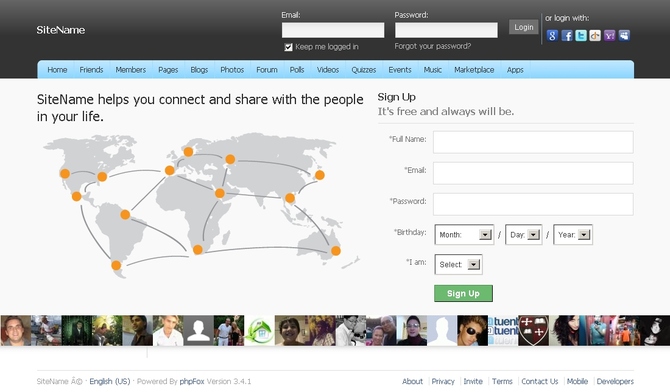The width and height of the screenshot is (670, 392).
Task: Click the green Sign Up button
Action: (463, 293)
